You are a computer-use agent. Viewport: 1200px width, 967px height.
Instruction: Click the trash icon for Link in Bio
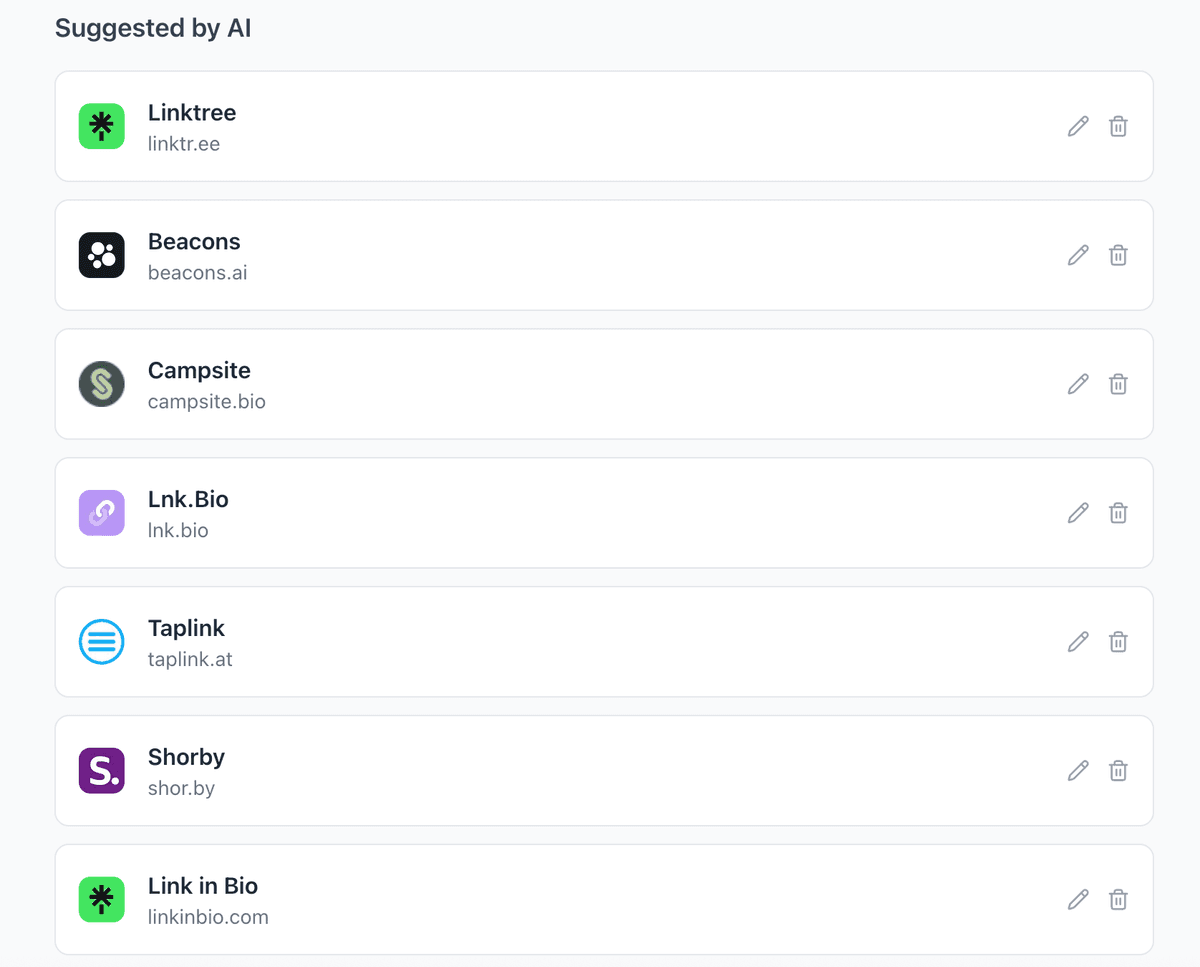pos(1118,899)
